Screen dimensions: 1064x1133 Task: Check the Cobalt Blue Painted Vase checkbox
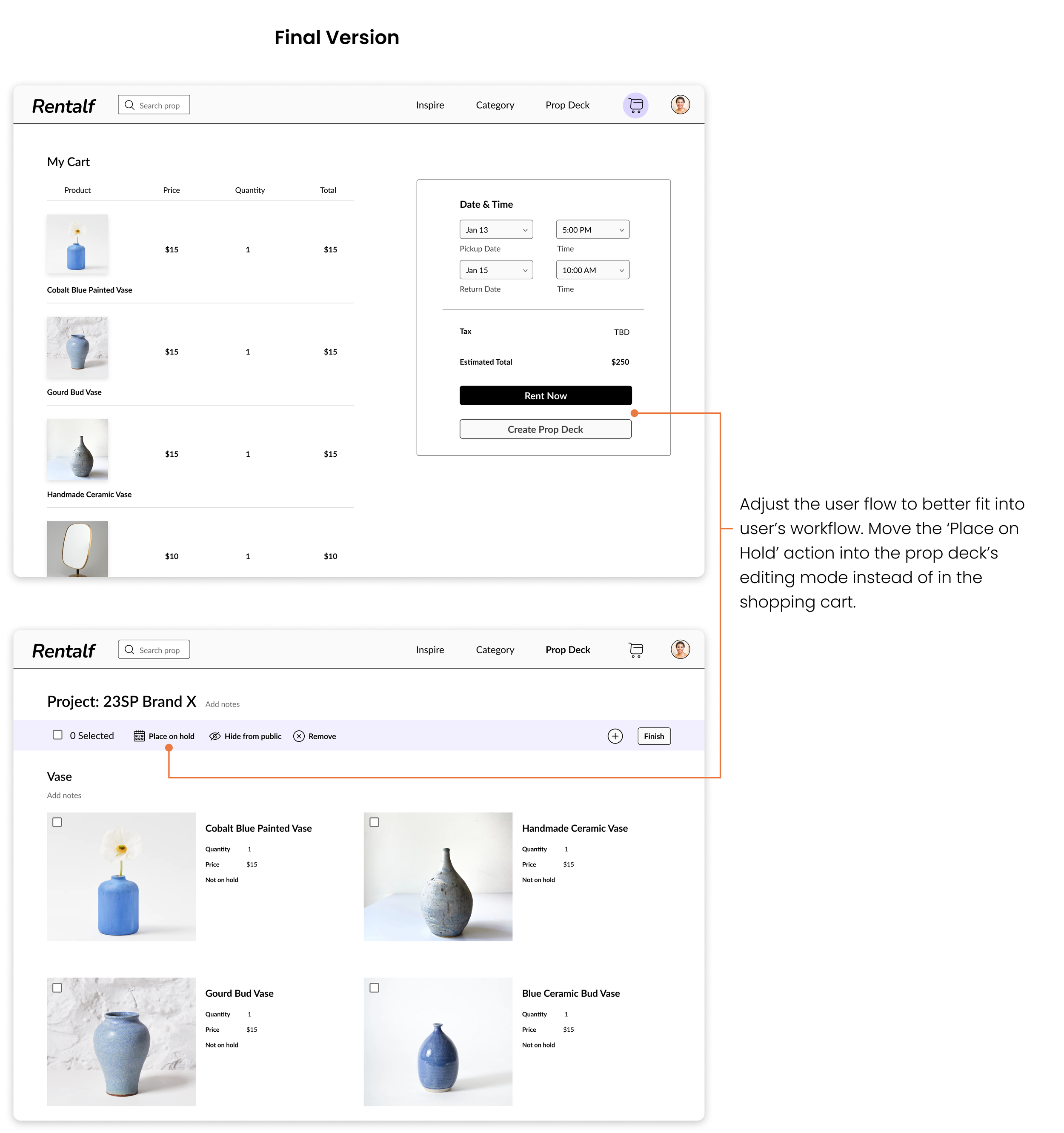(x=57, y=822)
